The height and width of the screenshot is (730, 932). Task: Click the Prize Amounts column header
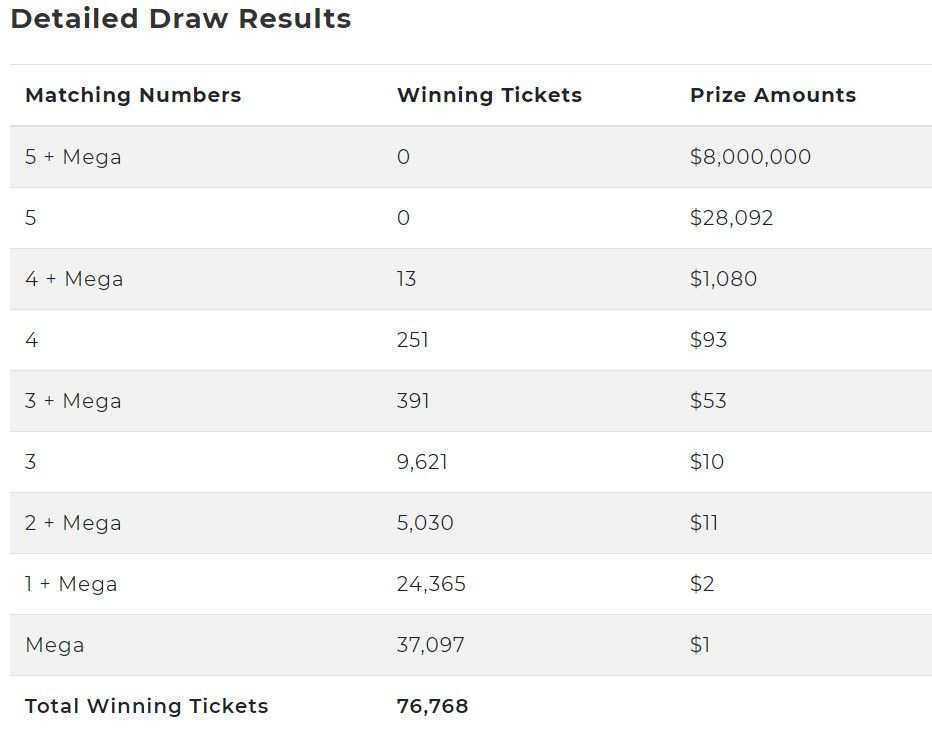coord(773,95)
